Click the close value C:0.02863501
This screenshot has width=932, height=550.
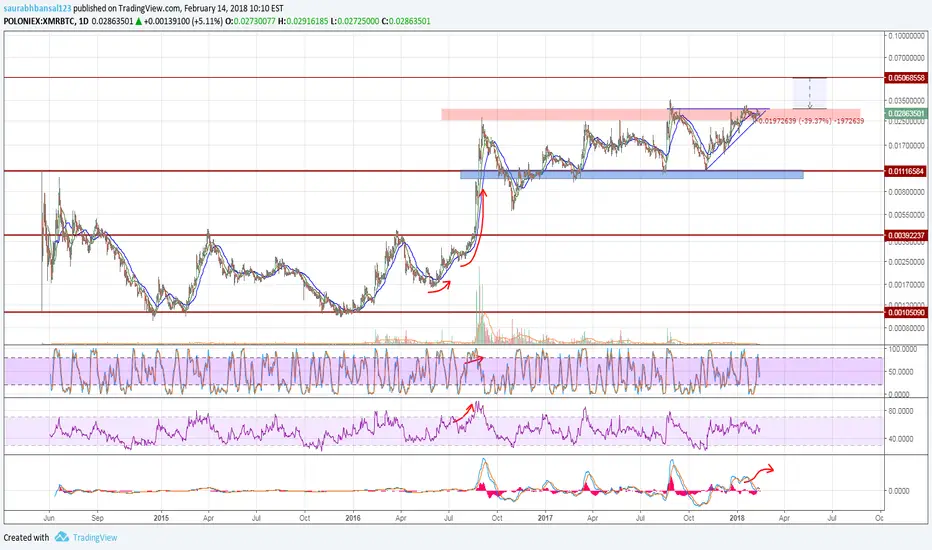click(406, 21)
